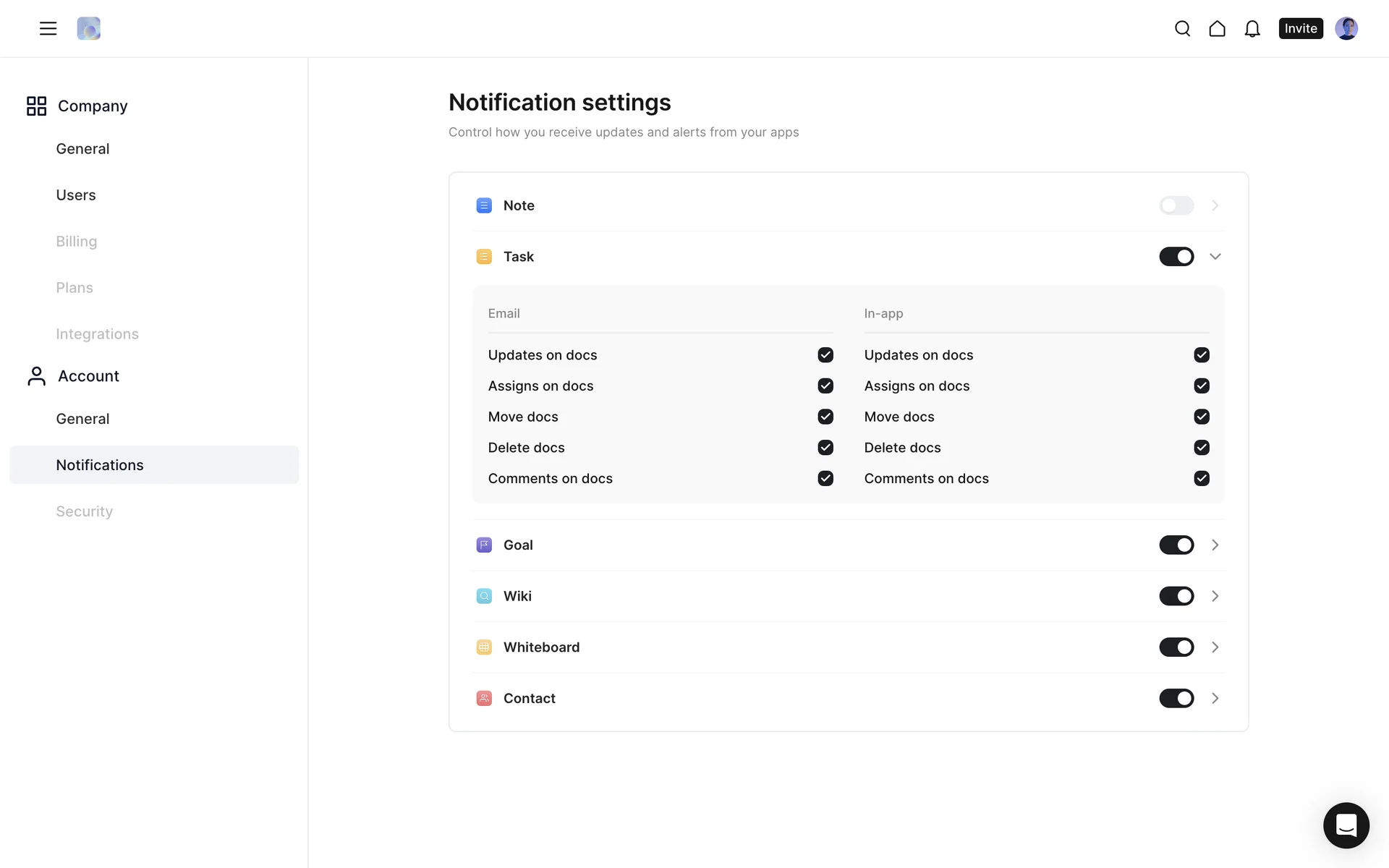Image resolution: width=1389 pixels, height=868 pixels.
Task: Click the workspace logo icon
Action: tap(88, 28)
